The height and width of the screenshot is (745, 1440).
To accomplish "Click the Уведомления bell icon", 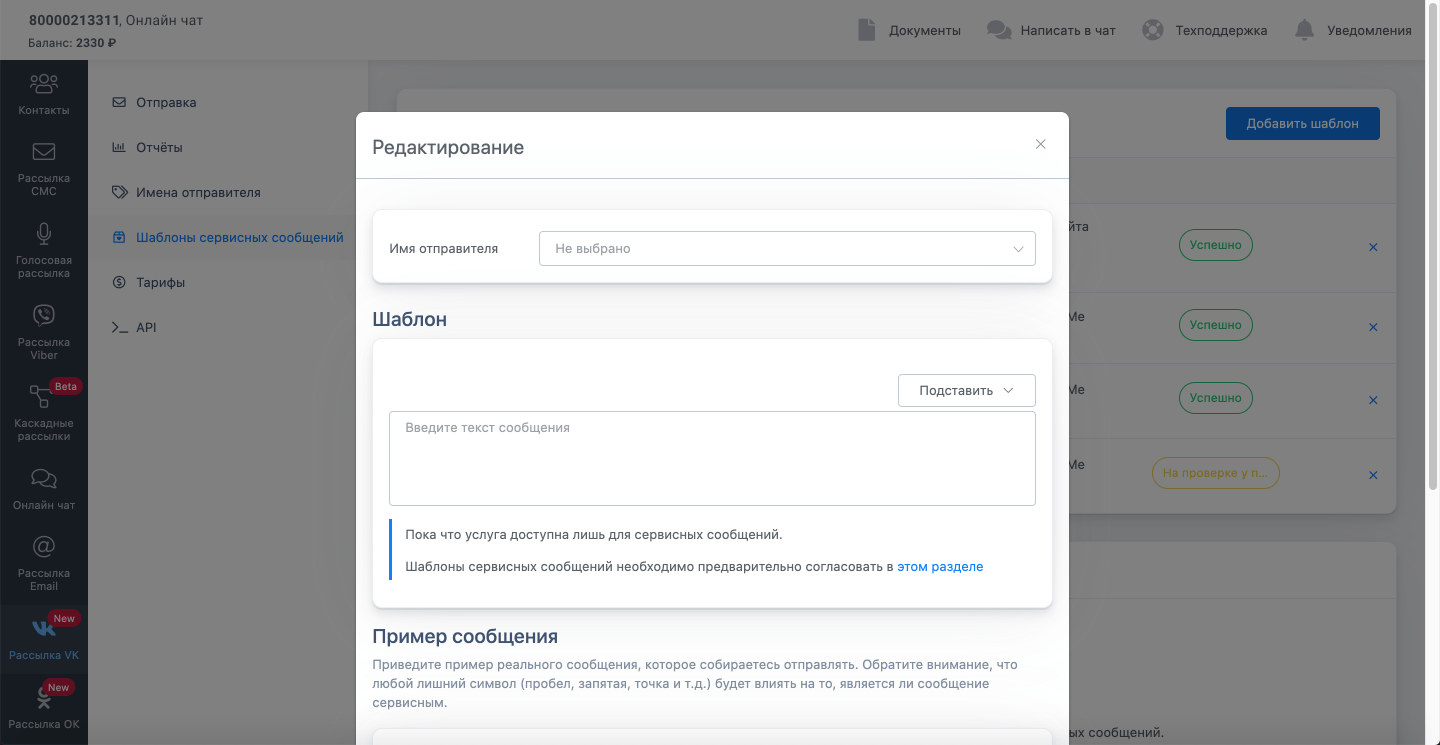I will [x=1304, y=30].
